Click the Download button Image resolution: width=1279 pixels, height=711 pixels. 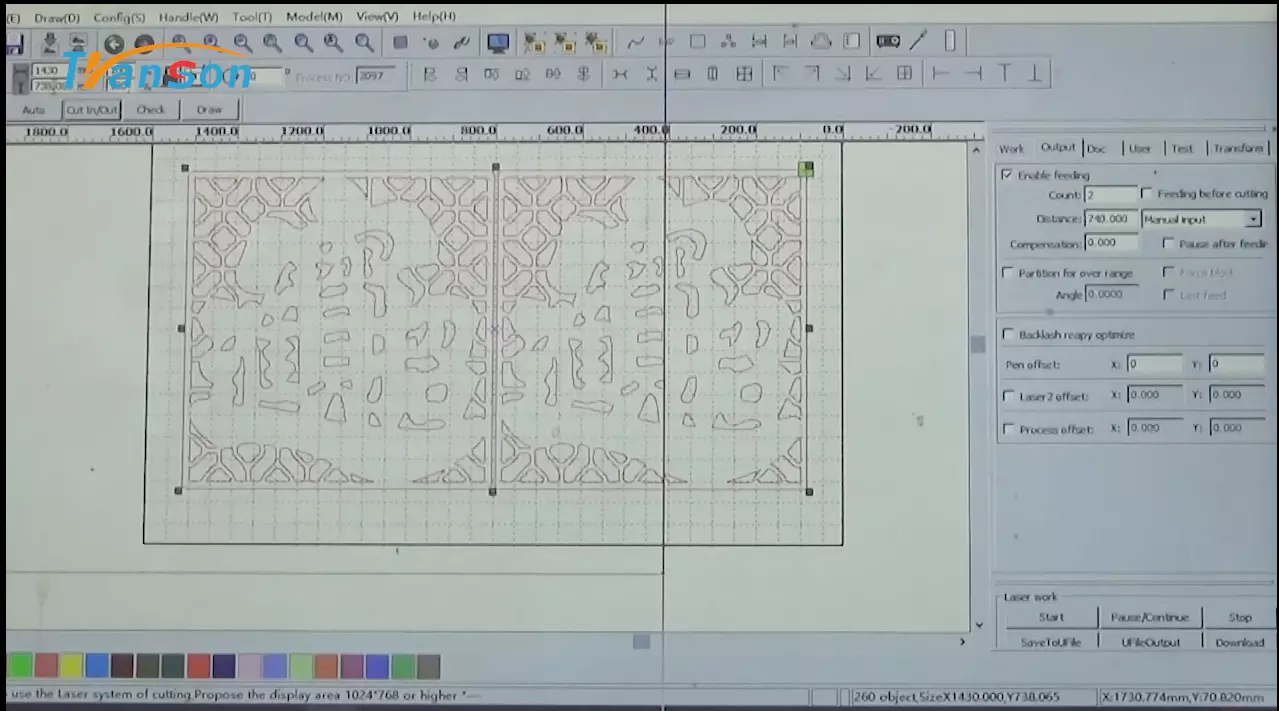tap(1239, 642)
